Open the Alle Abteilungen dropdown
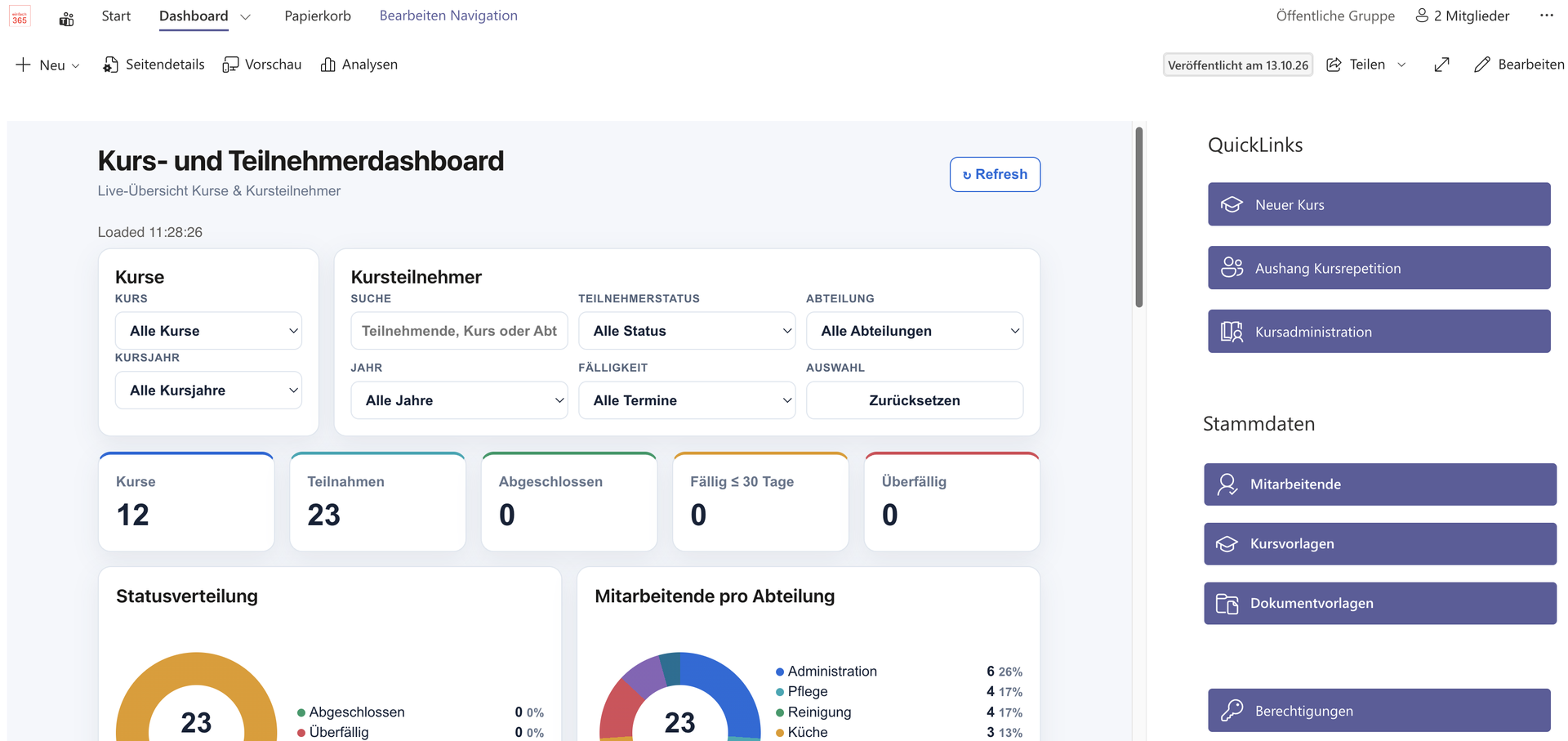This screenshot has height=741, width=1568. [x=915, y=331]
